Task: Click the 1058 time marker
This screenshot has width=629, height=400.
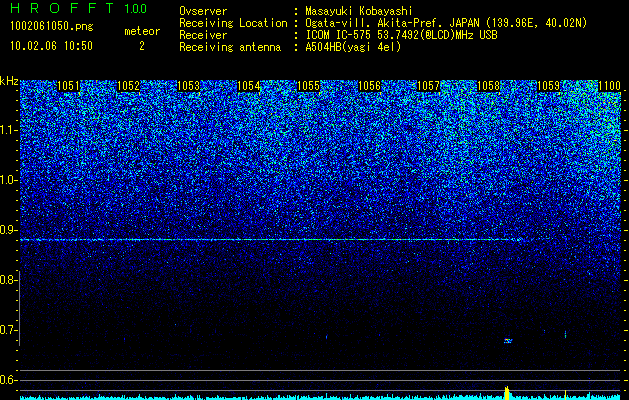Action: pos(489,86)
